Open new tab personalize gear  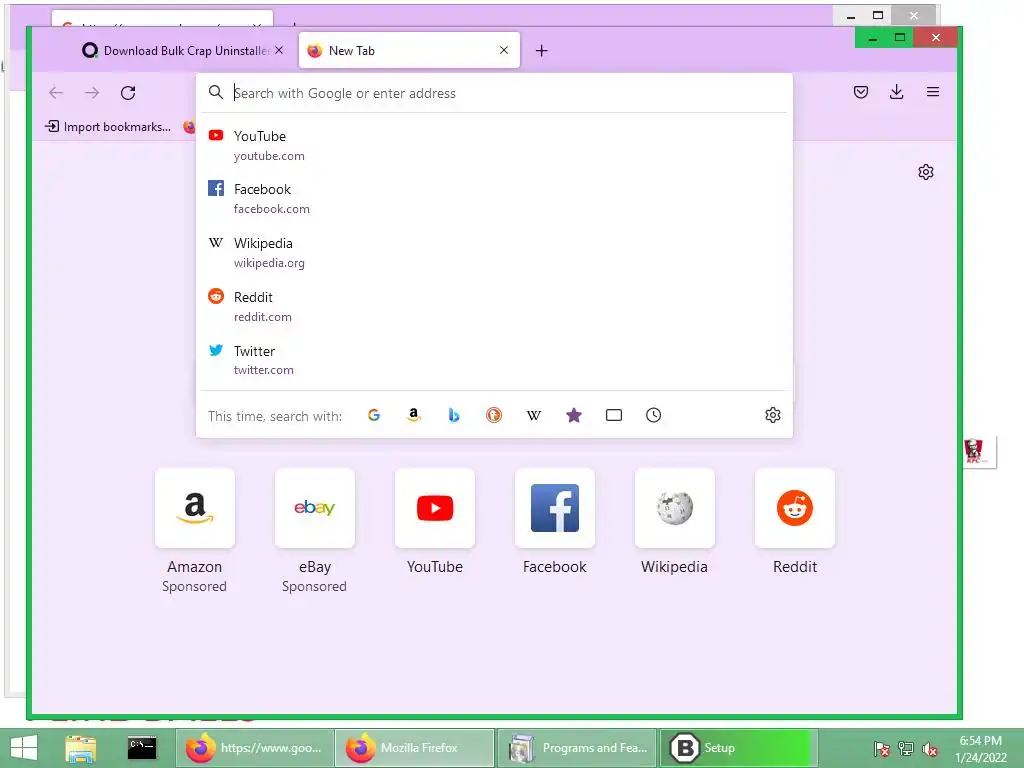pos(925,172)
